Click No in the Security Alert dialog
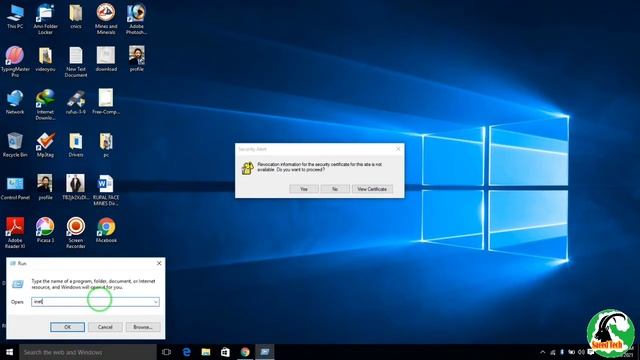Viewport: 640px width, 360px height. (x=335, y=189)
